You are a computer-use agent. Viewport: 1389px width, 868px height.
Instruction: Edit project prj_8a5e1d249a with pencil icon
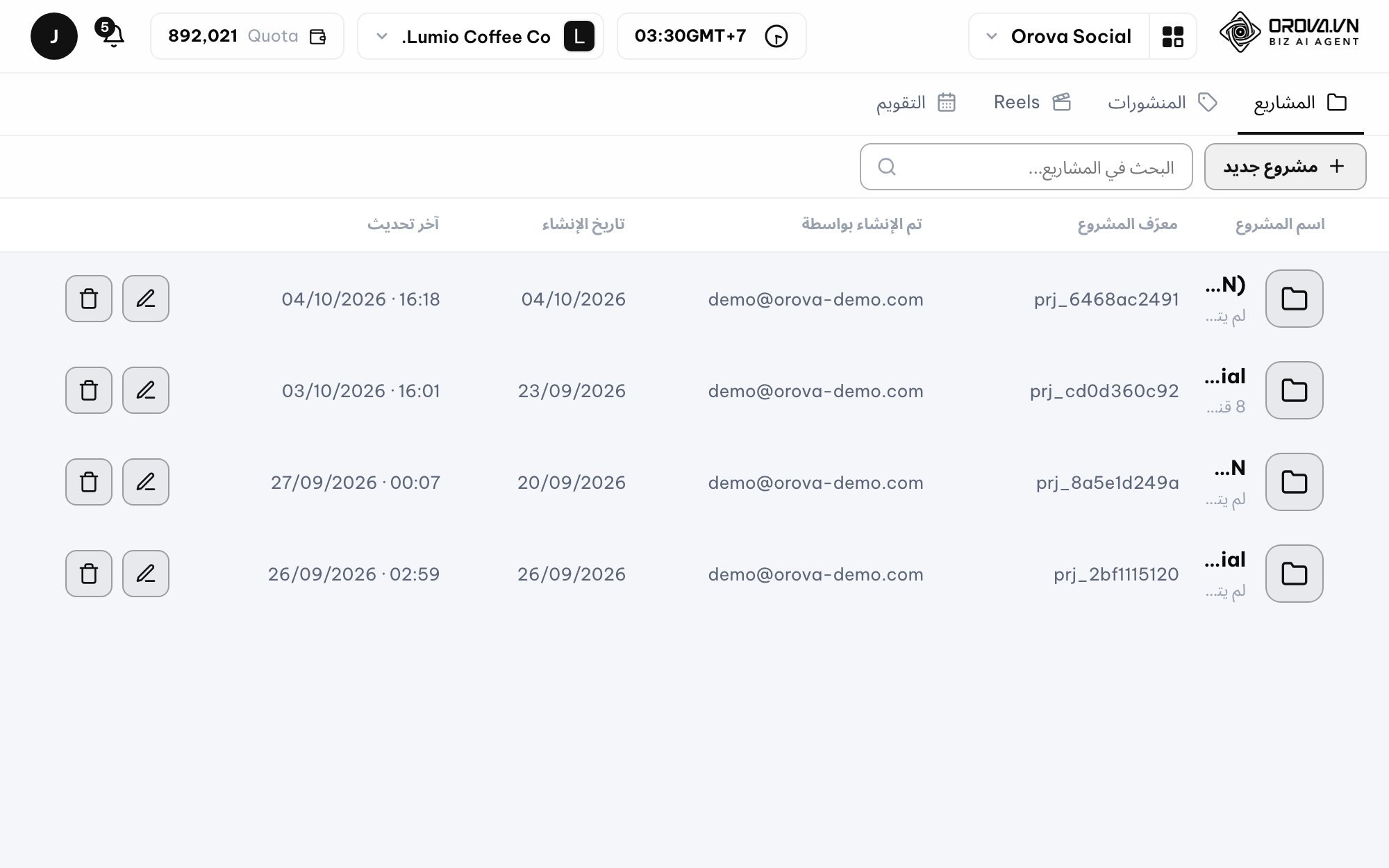[146, 482]
